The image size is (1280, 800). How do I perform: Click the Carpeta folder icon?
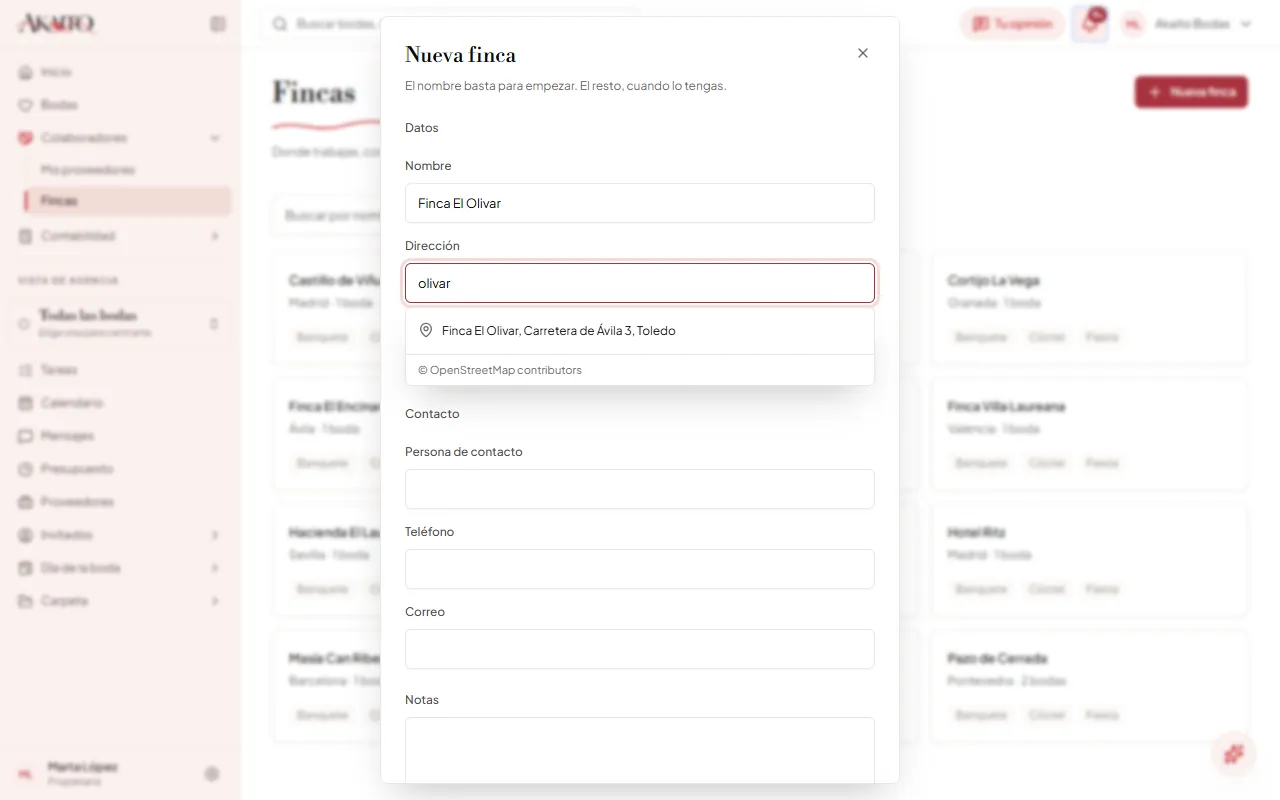26,601
